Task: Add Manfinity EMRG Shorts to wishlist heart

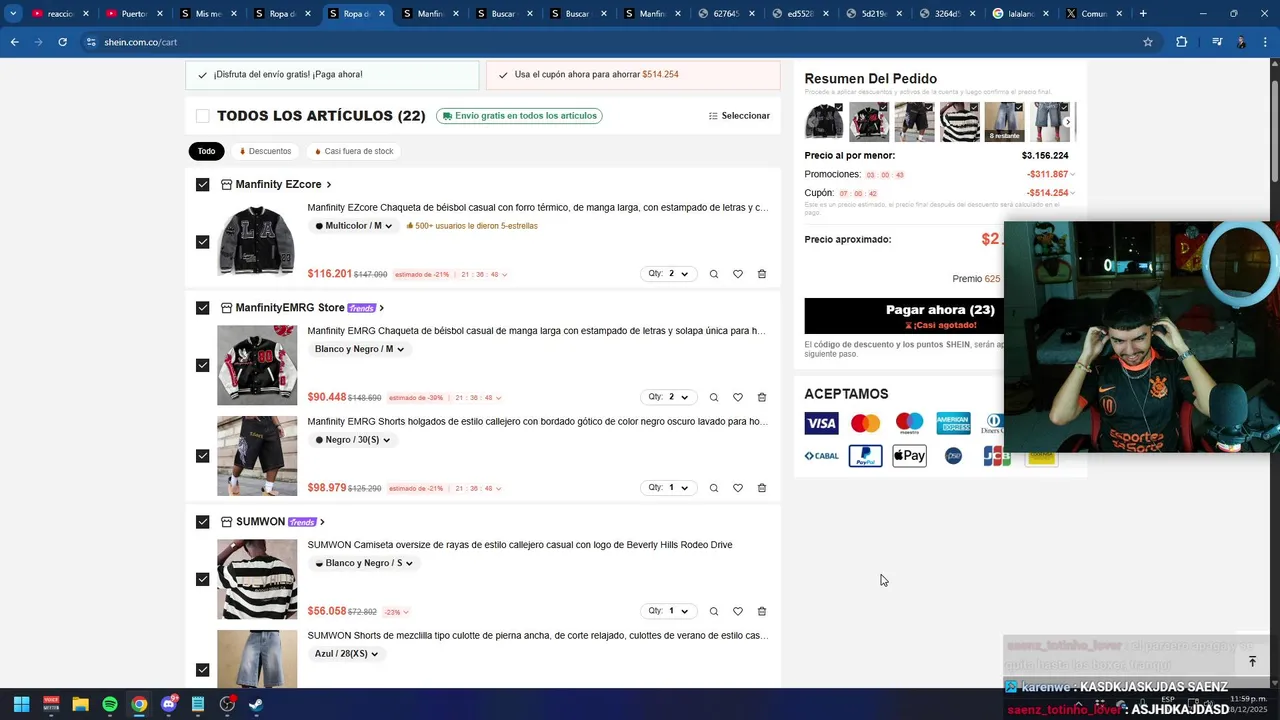Action: point(738,488)
